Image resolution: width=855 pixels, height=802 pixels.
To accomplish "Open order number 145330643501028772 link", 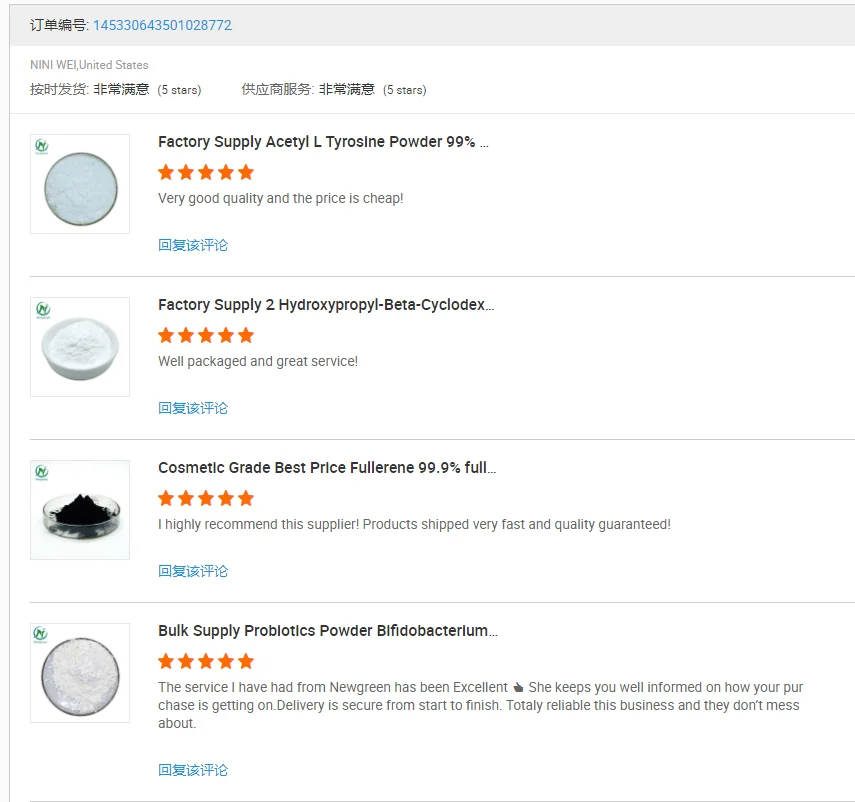I will (x=162, y=25).
